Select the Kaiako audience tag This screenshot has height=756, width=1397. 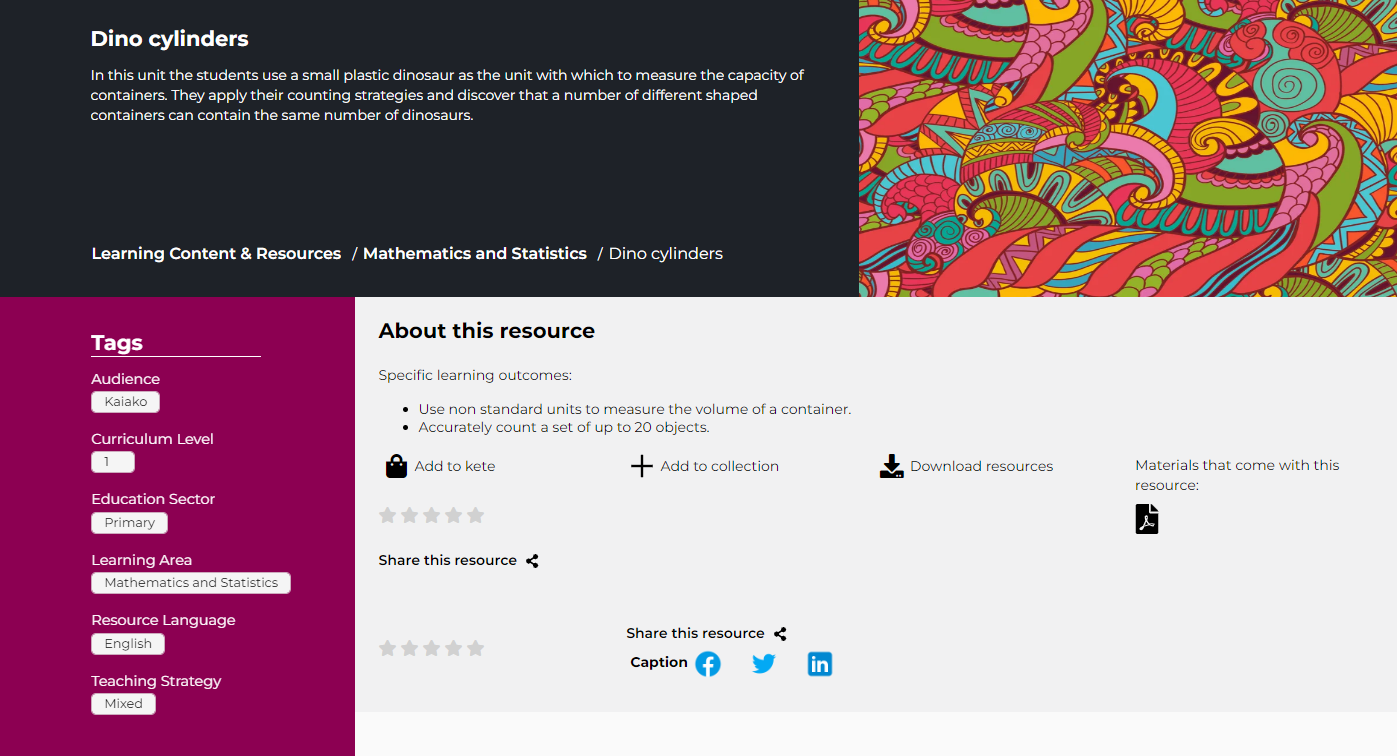125,402
